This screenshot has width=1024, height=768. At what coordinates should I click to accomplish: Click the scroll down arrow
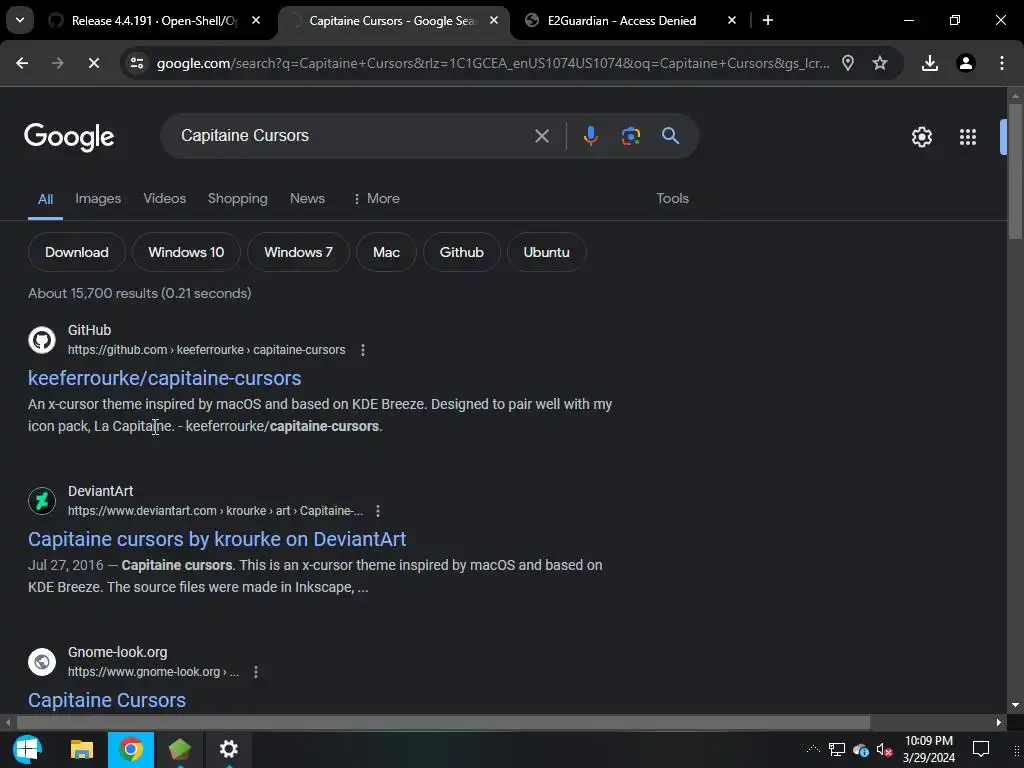1015,705
